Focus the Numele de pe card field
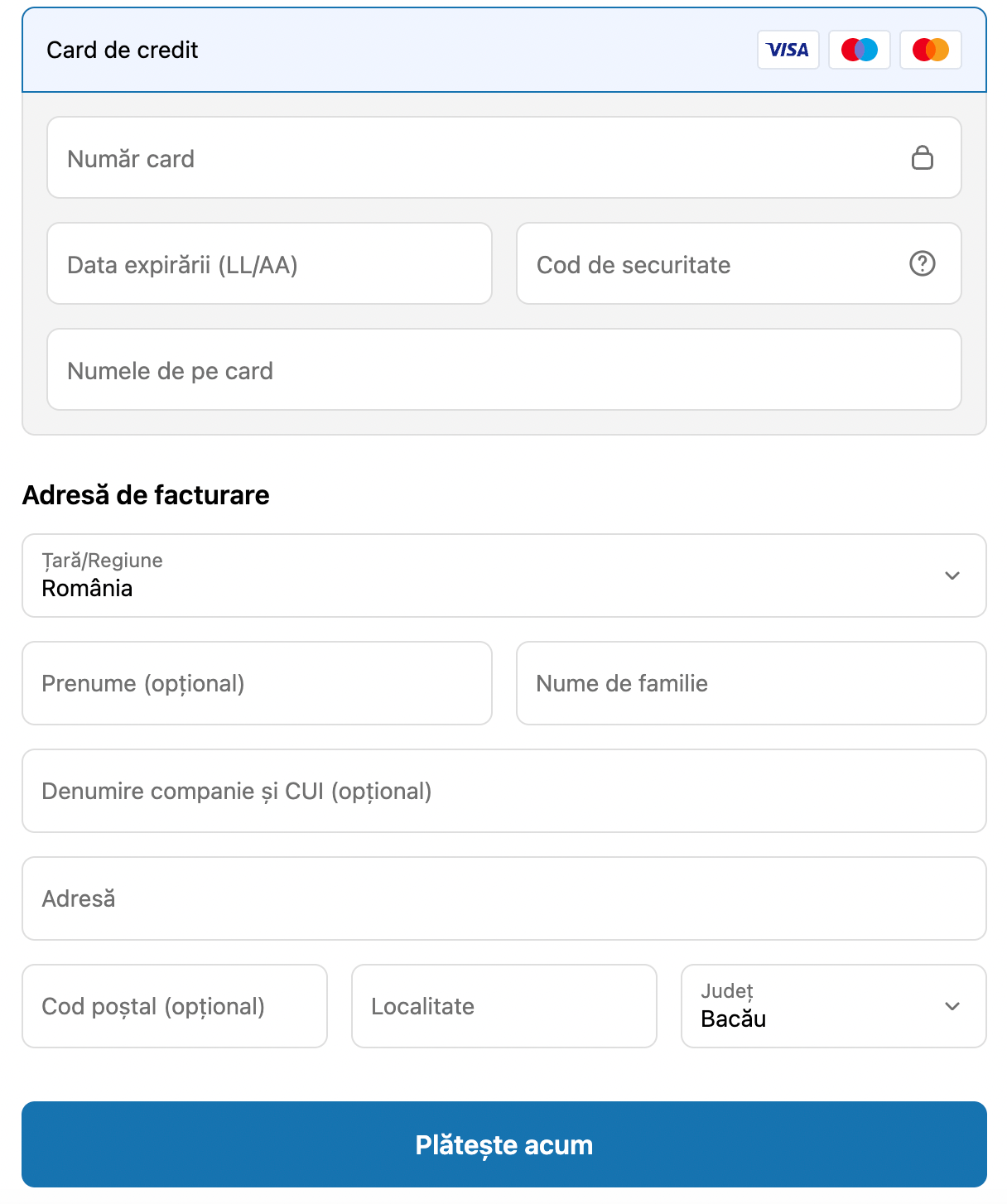Image resolution: width=1007 pixels, height=1204 pixels. 503,369
